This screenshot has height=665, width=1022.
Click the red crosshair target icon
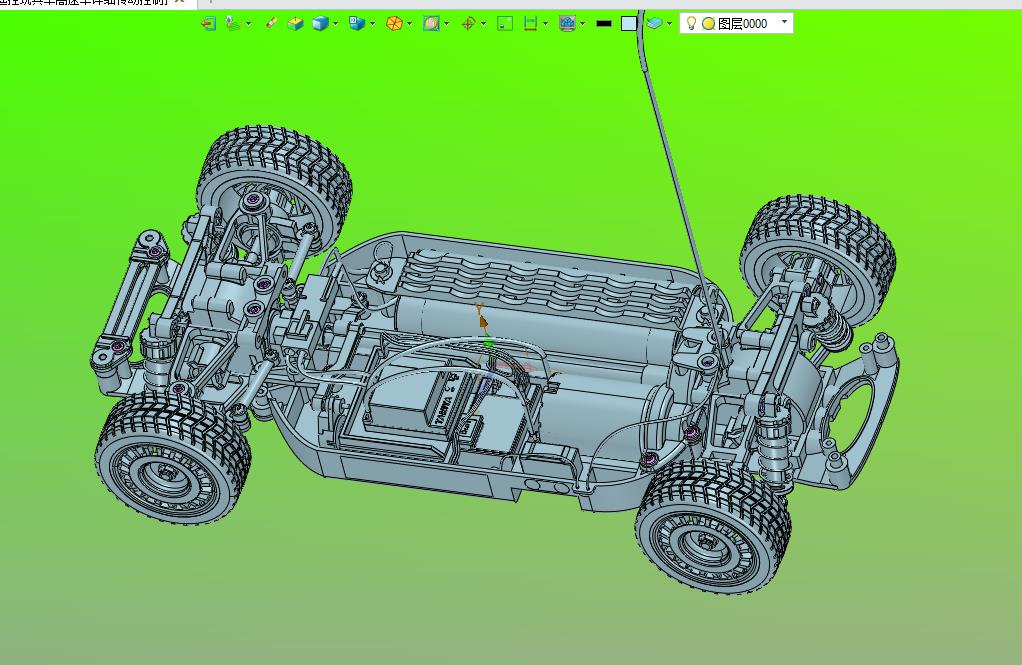(x=467, y=23)
